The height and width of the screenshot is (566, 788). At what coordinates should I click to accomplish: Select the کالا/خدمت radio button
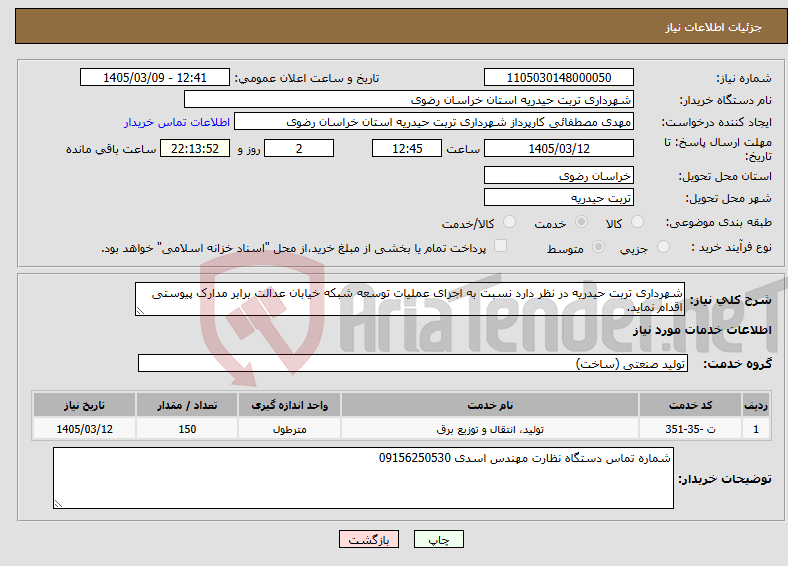[x=510, y=222]
